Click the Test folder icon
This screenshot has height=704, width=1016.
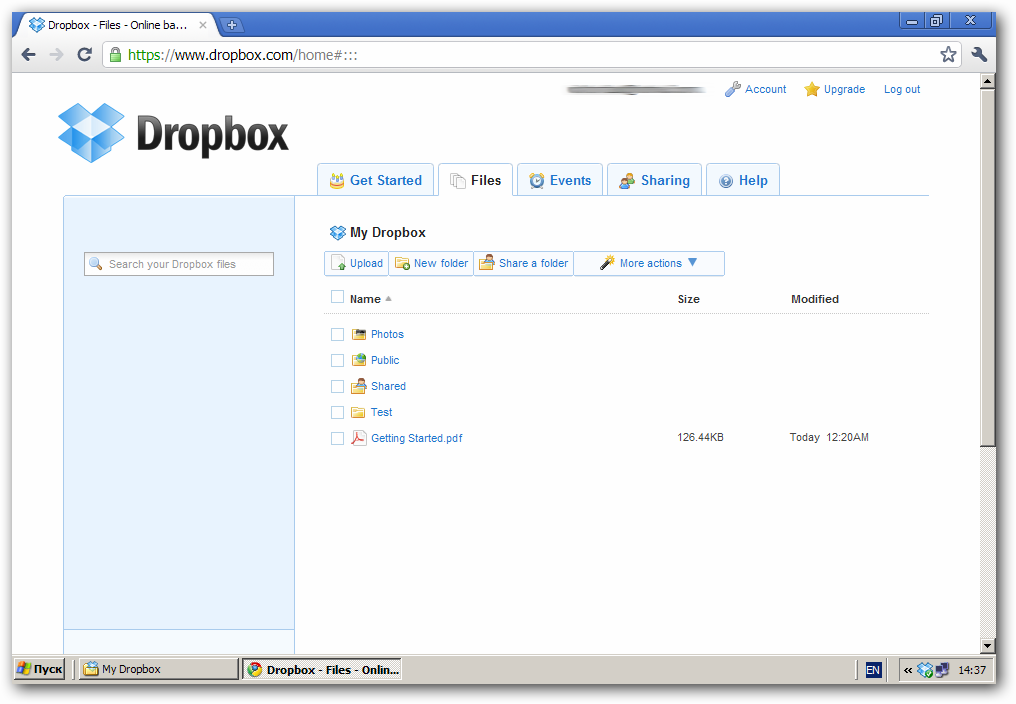[358, 412]
